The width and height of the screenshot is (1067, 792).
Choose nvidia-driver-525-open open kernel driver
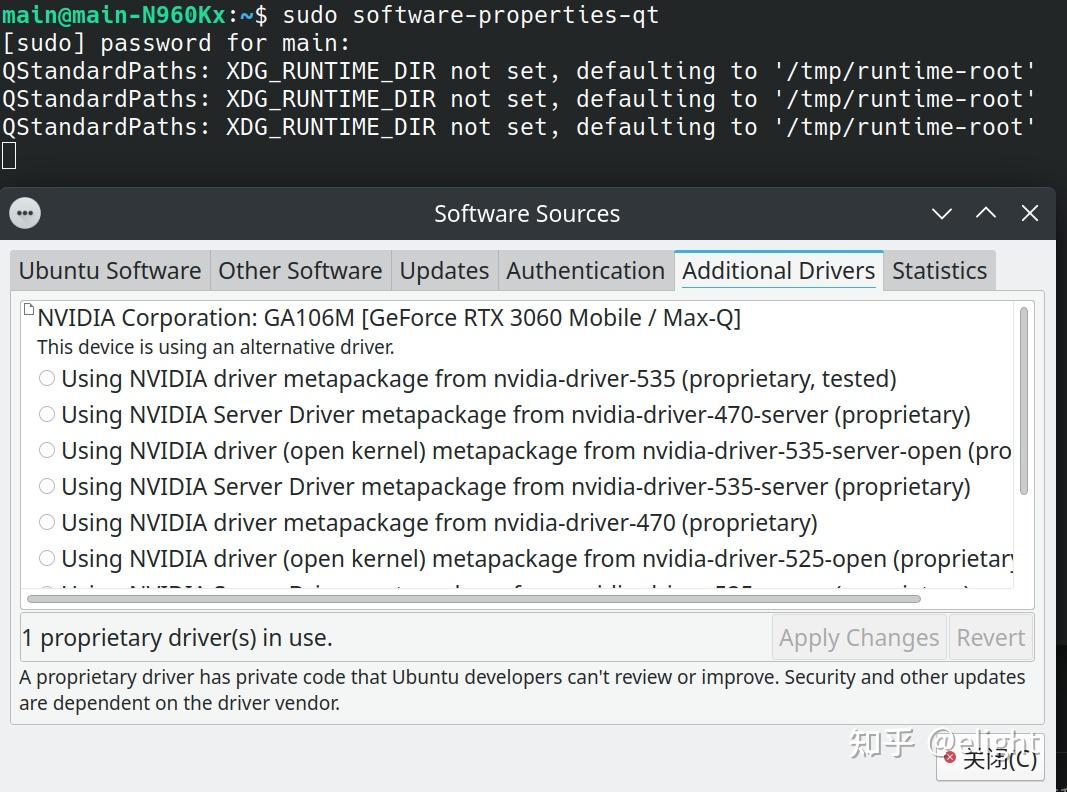[x=47, y=558]
